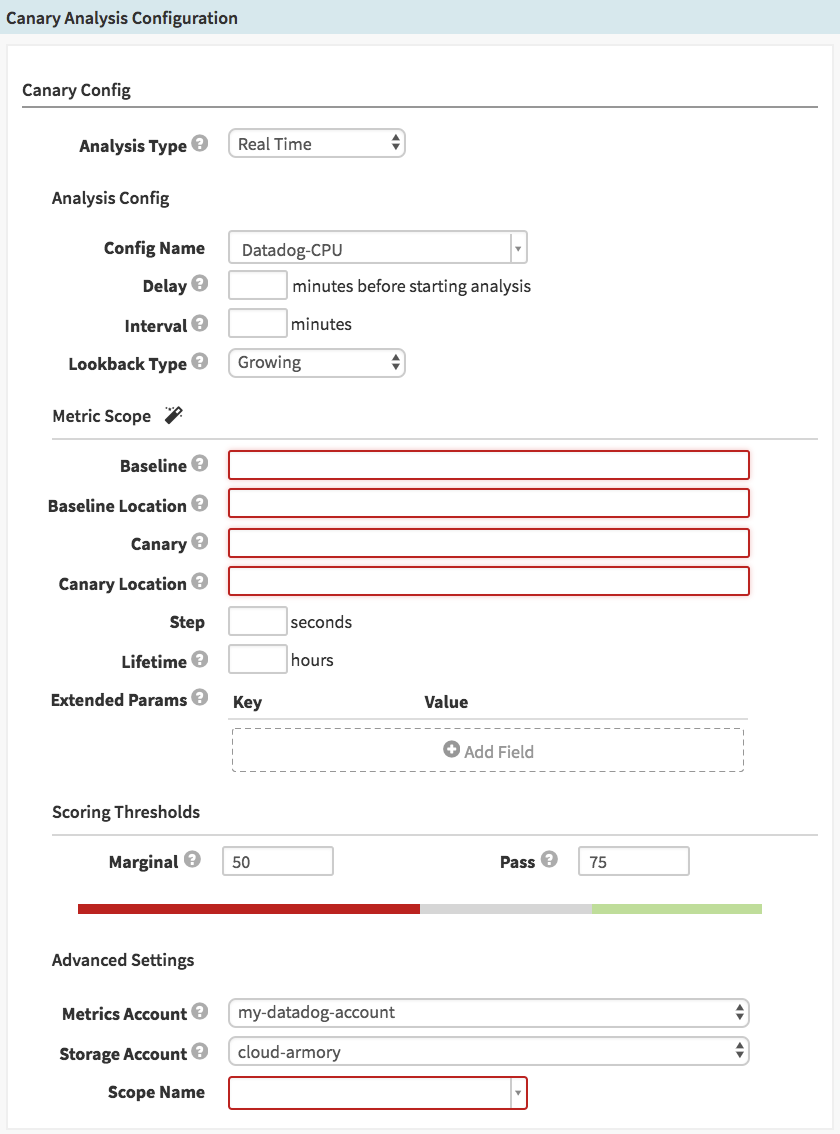The image size is (840, 1134).
Task: Click the help icon beside Analysis Type
Action: click(200, 144)
